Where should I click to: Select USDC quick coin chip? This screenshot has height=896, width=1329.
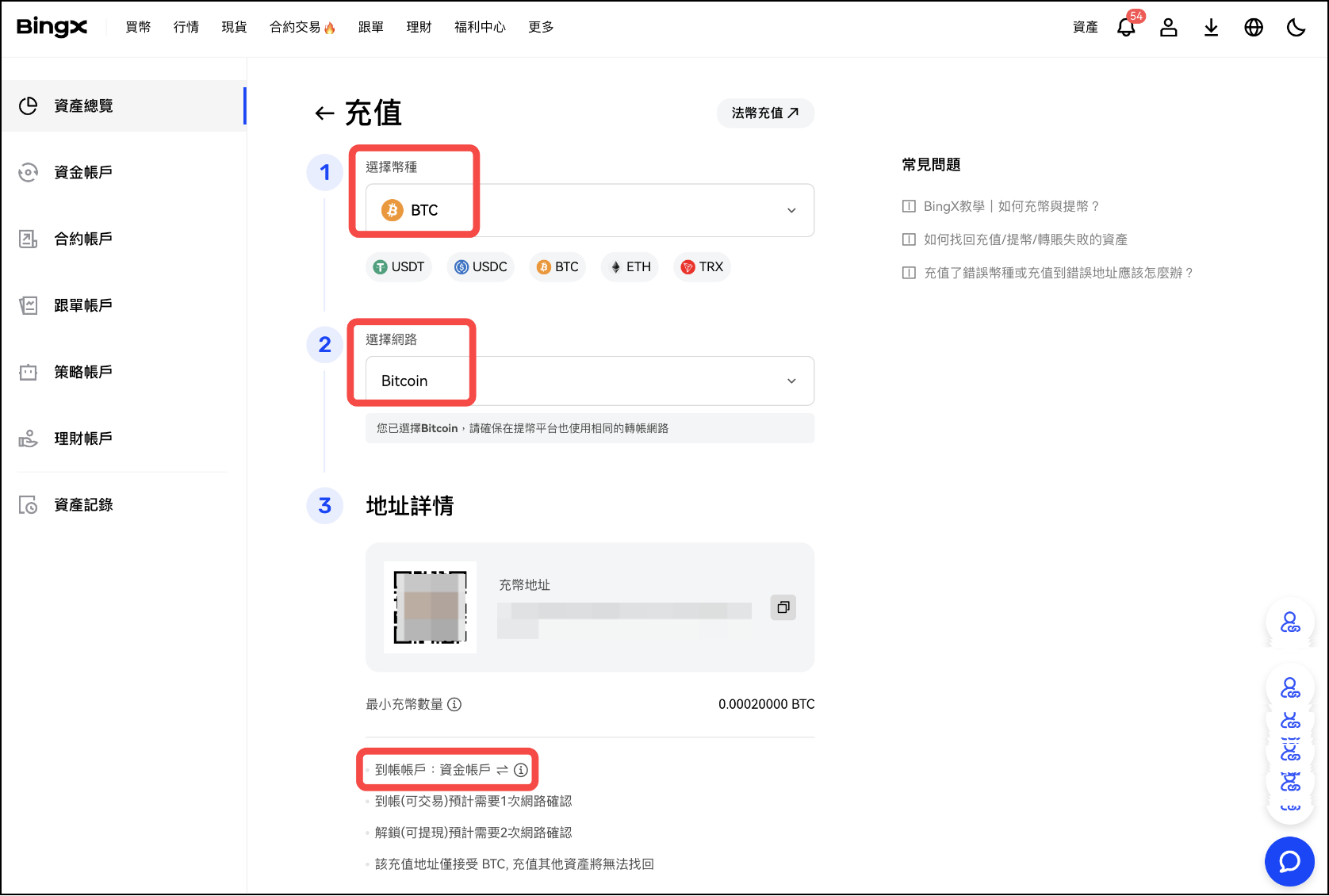click(x=481, y=266)
